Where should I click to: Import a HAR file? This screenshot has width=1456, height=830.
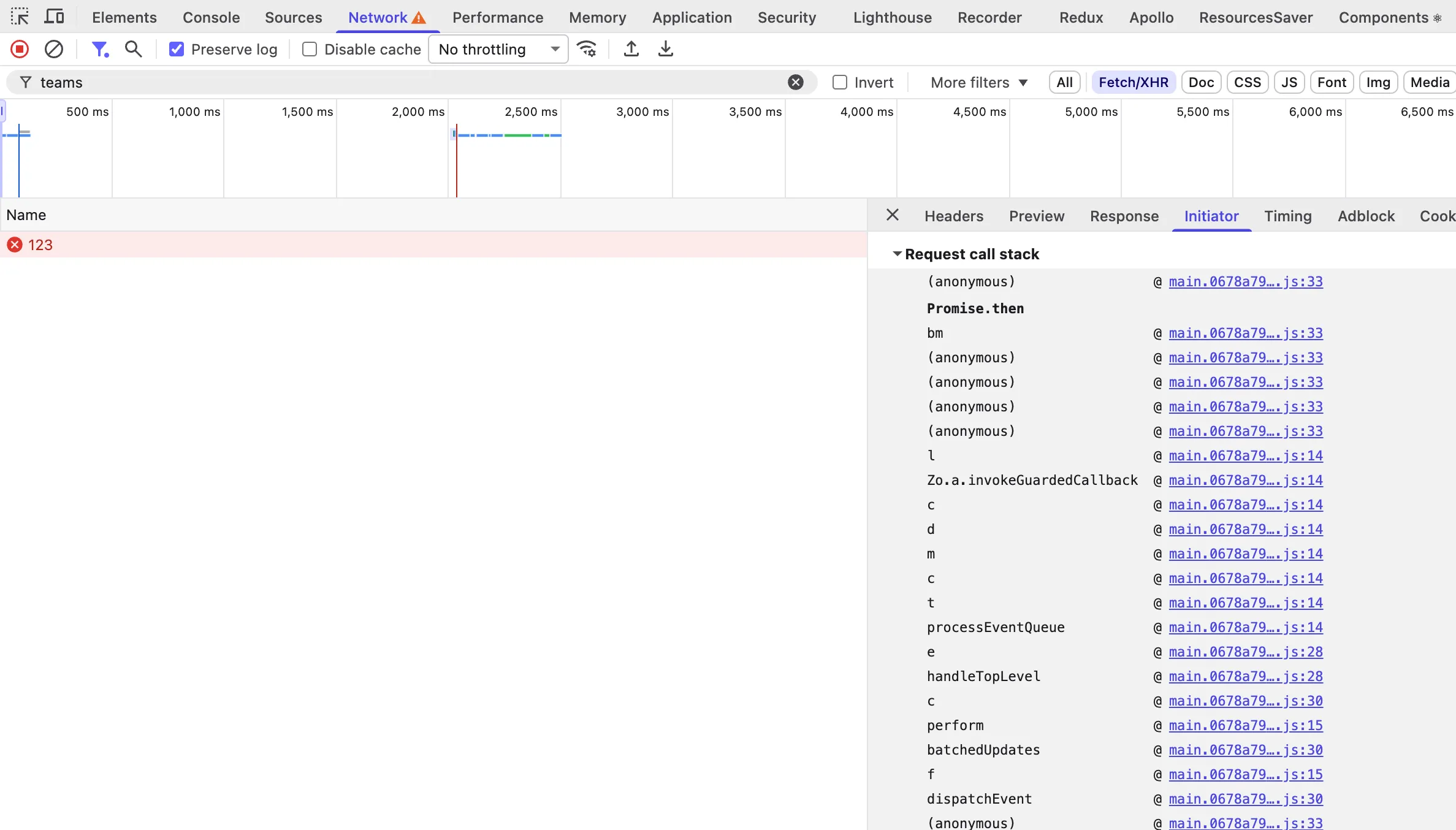tap(631, 49)
